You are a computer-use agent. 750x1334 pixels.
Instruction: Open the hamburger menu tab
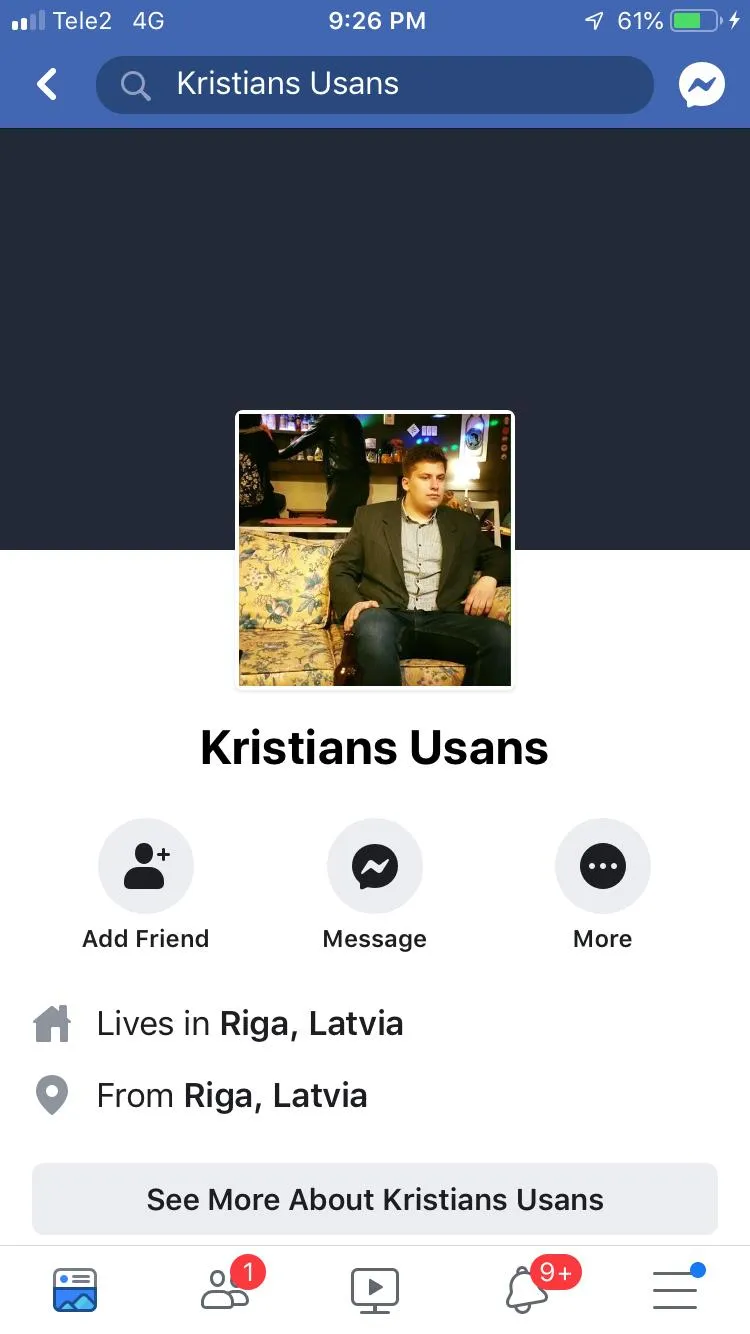point(677,1288)
